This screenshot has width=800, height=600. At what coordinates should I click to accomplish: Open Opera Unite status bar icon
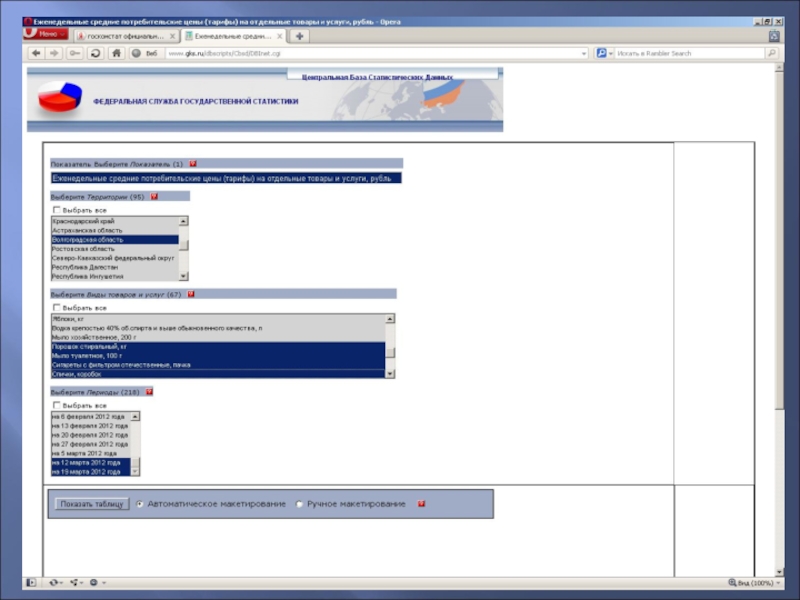tap(76, 582)
